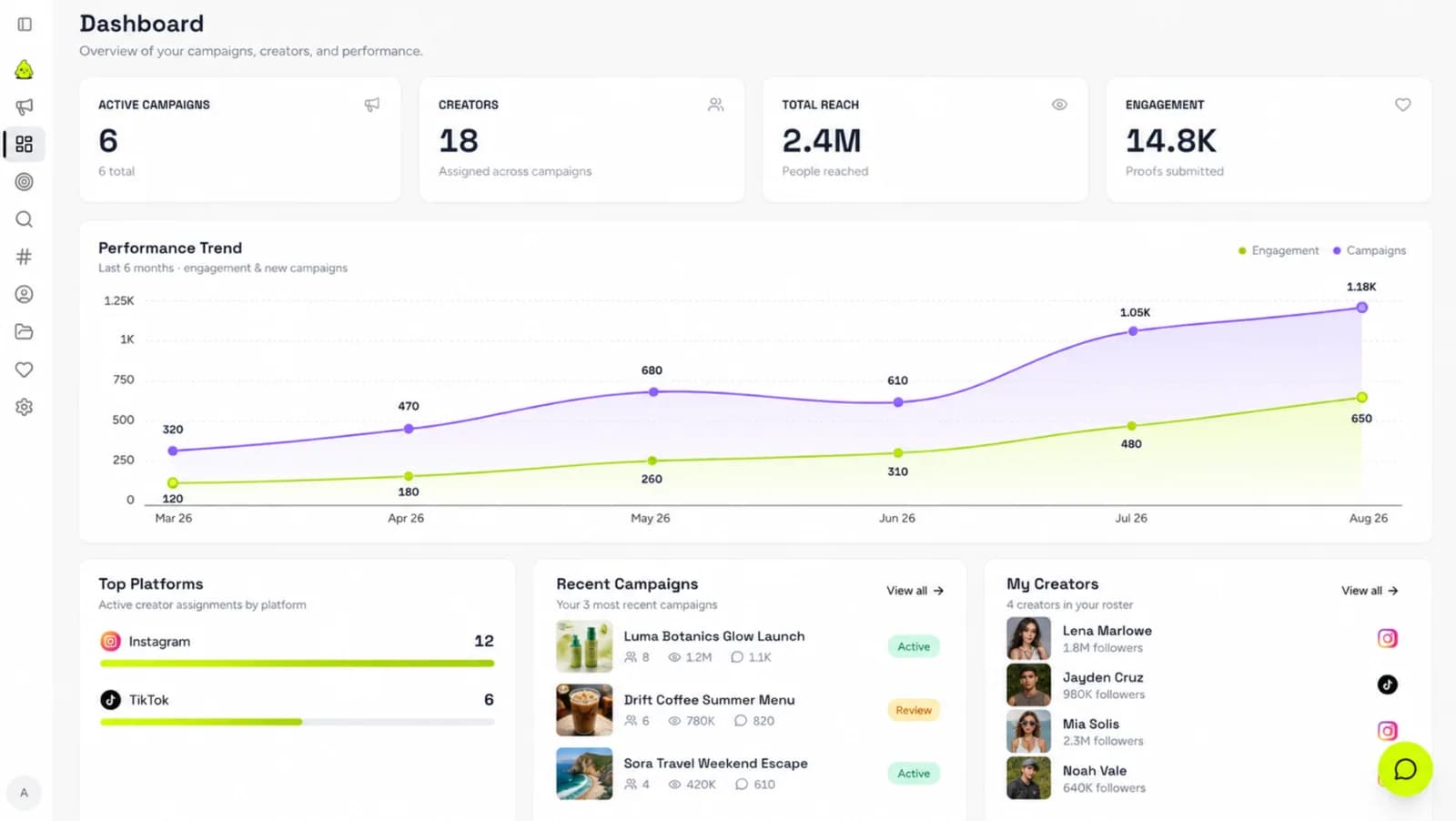The height and width of the screenshot is (821, 1456).
Task: Open the chat bubble button
Action: [x=1405, y=769]
